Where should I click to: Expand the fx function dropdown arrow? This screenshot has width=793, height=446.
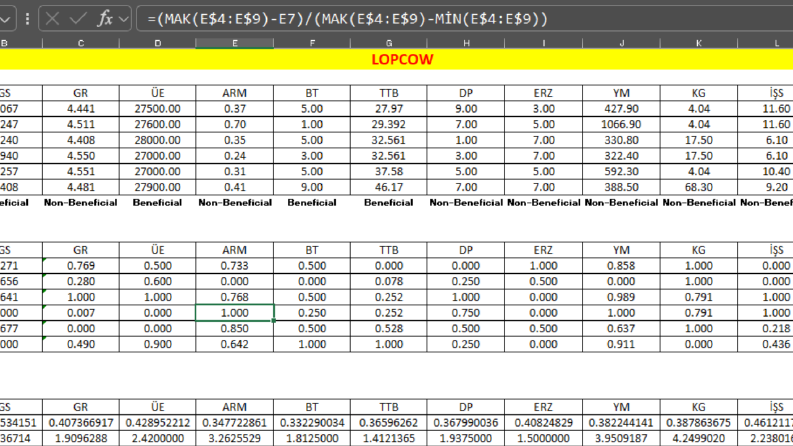pos(123,20)
